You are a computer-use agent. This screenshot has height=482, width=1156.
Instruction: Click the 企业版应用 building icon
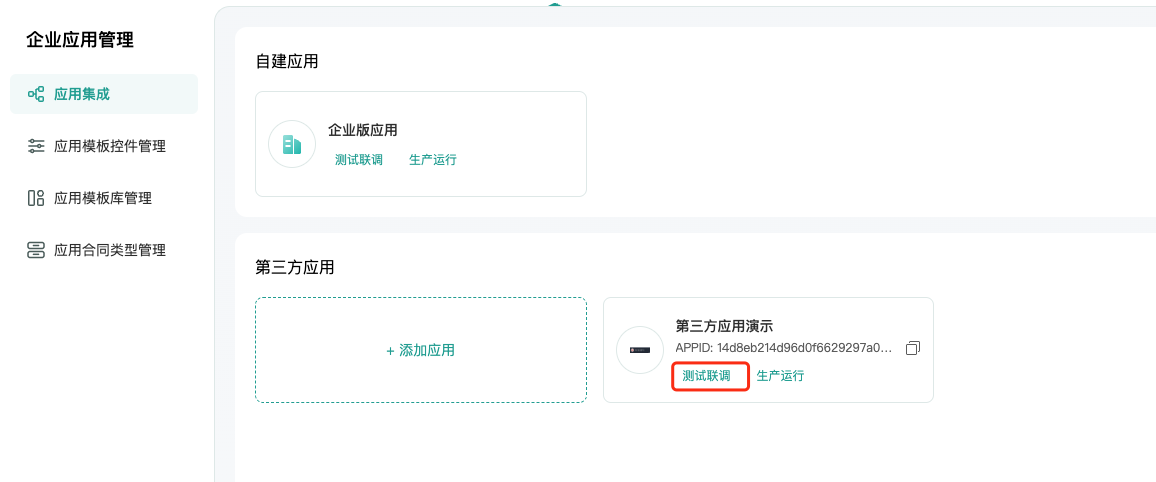coord(292,144)
